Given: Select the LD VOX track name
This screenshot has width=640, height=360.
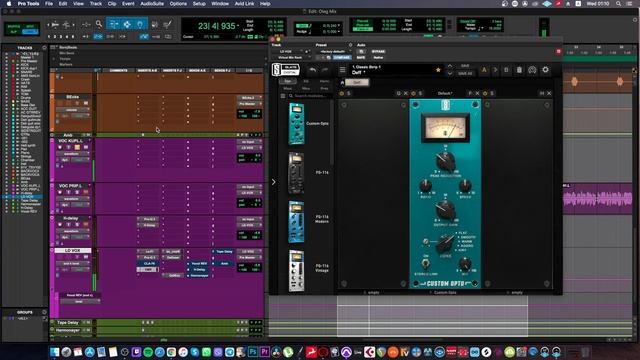Looking at the screenshot, I should [x=72, y=251].
